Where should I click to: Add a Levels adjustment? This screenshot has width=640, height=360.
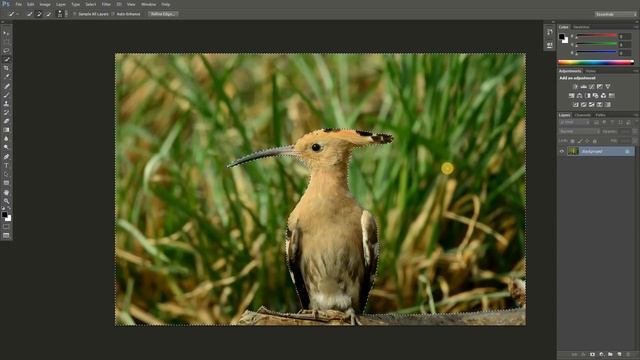[x=583, y=87]
